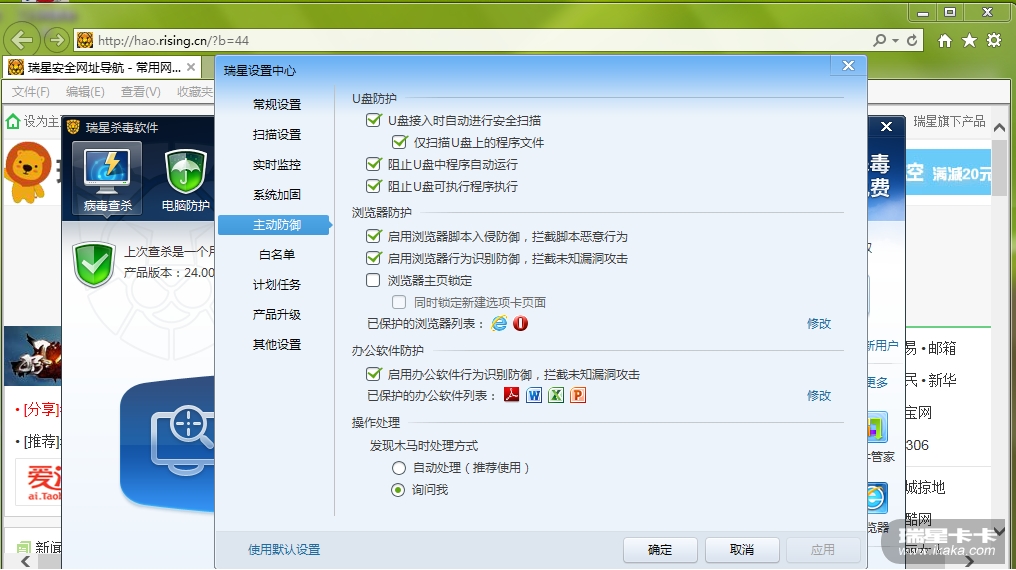Open 系统加固 settings section

277,194
